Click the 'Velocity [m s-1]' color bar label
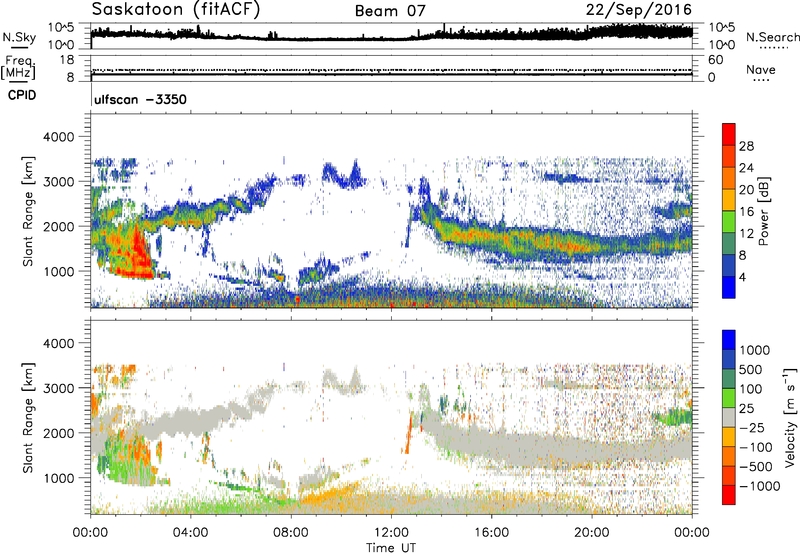This screenshot has width=800, height=554. coord(790,417)
